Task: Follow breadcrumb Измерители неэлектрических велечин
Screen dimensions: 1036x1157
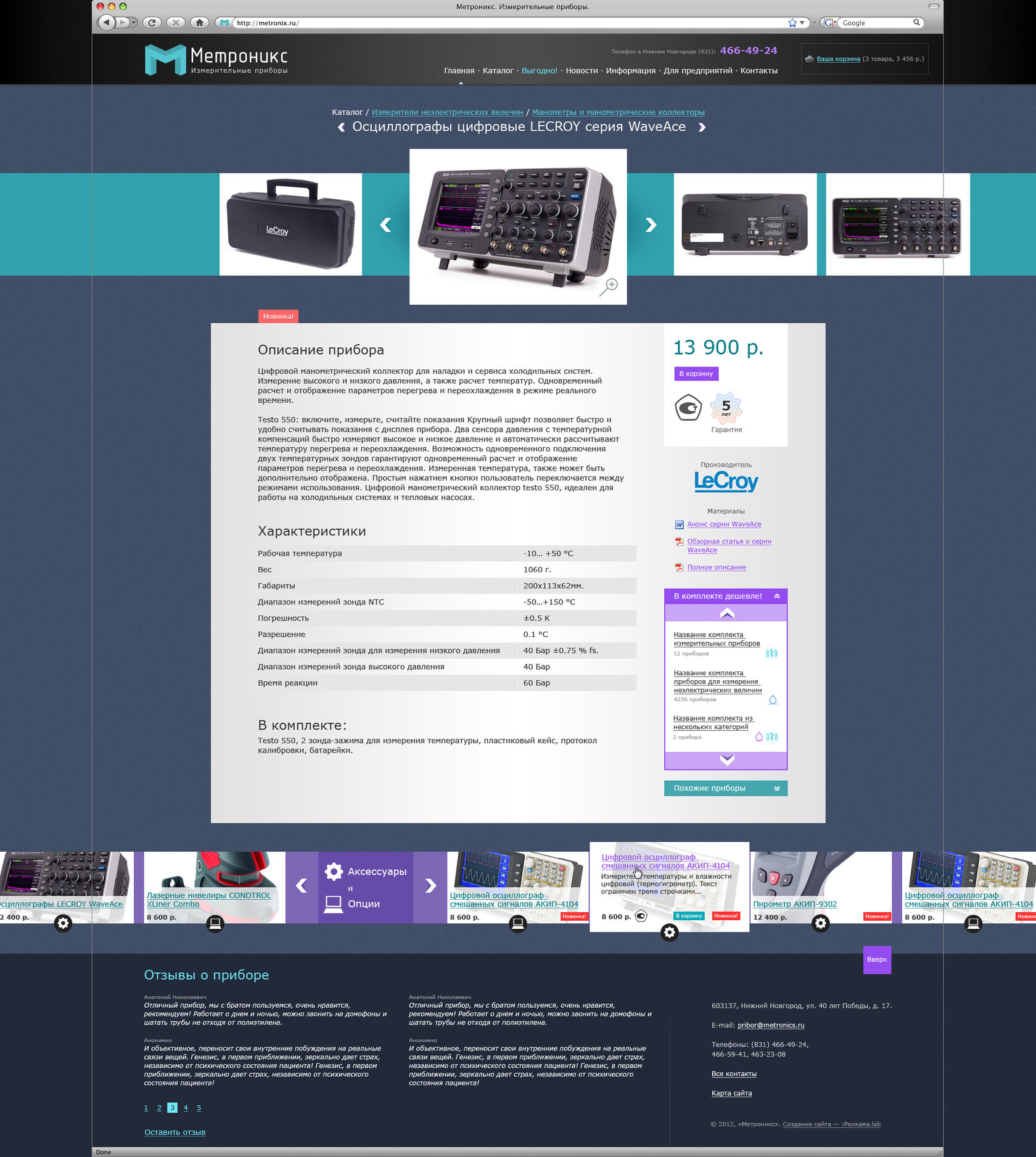Action: tap(447, 112)
